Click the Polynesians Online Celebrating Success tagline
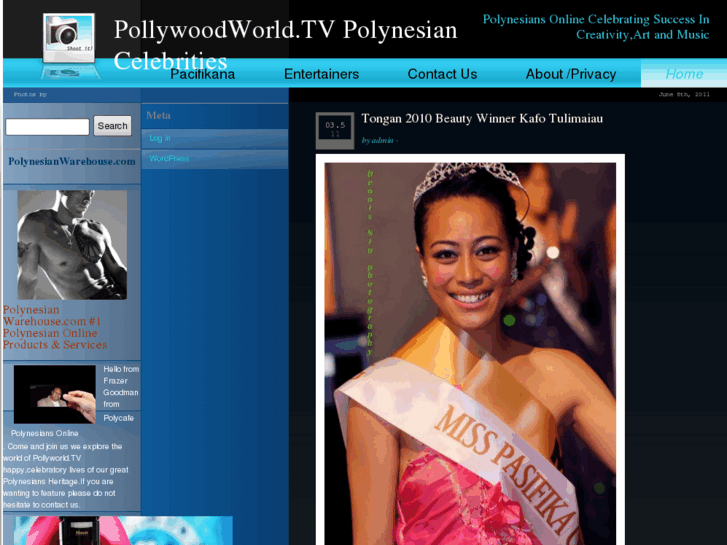Image resolution: width=727 pixels, height=545 pixels. point(596,27)
